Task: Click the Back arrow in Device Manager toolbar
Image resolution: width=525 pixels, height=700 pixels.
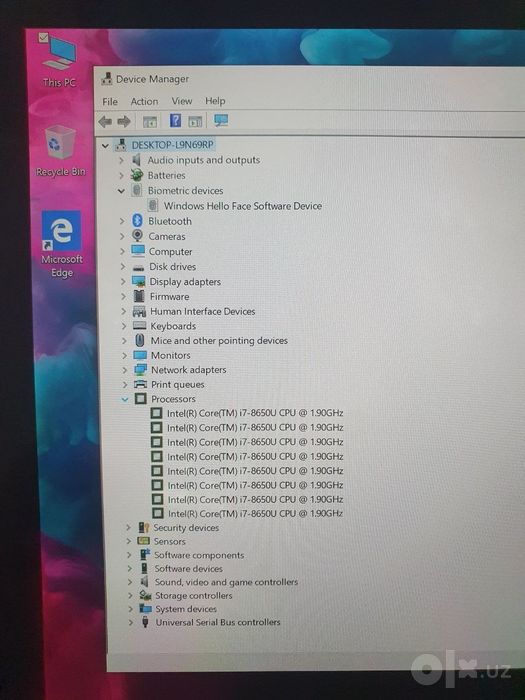Action: click(x=105, y=121)
